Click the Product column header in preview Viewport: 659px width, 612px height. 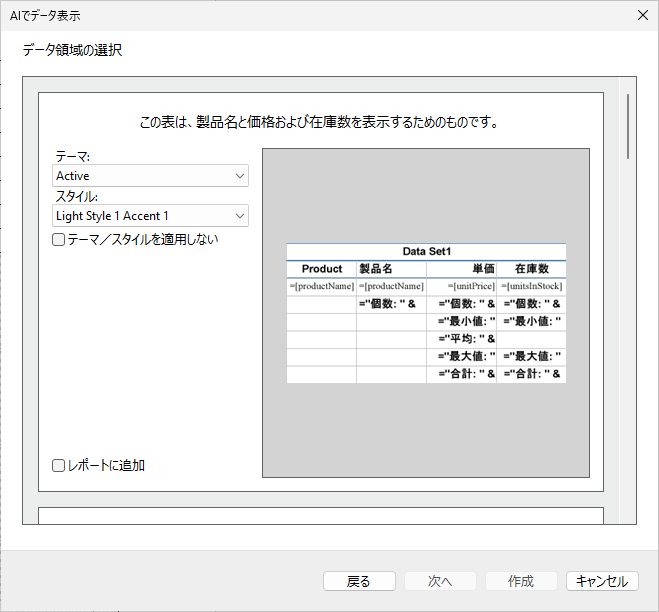click(322, 269)
